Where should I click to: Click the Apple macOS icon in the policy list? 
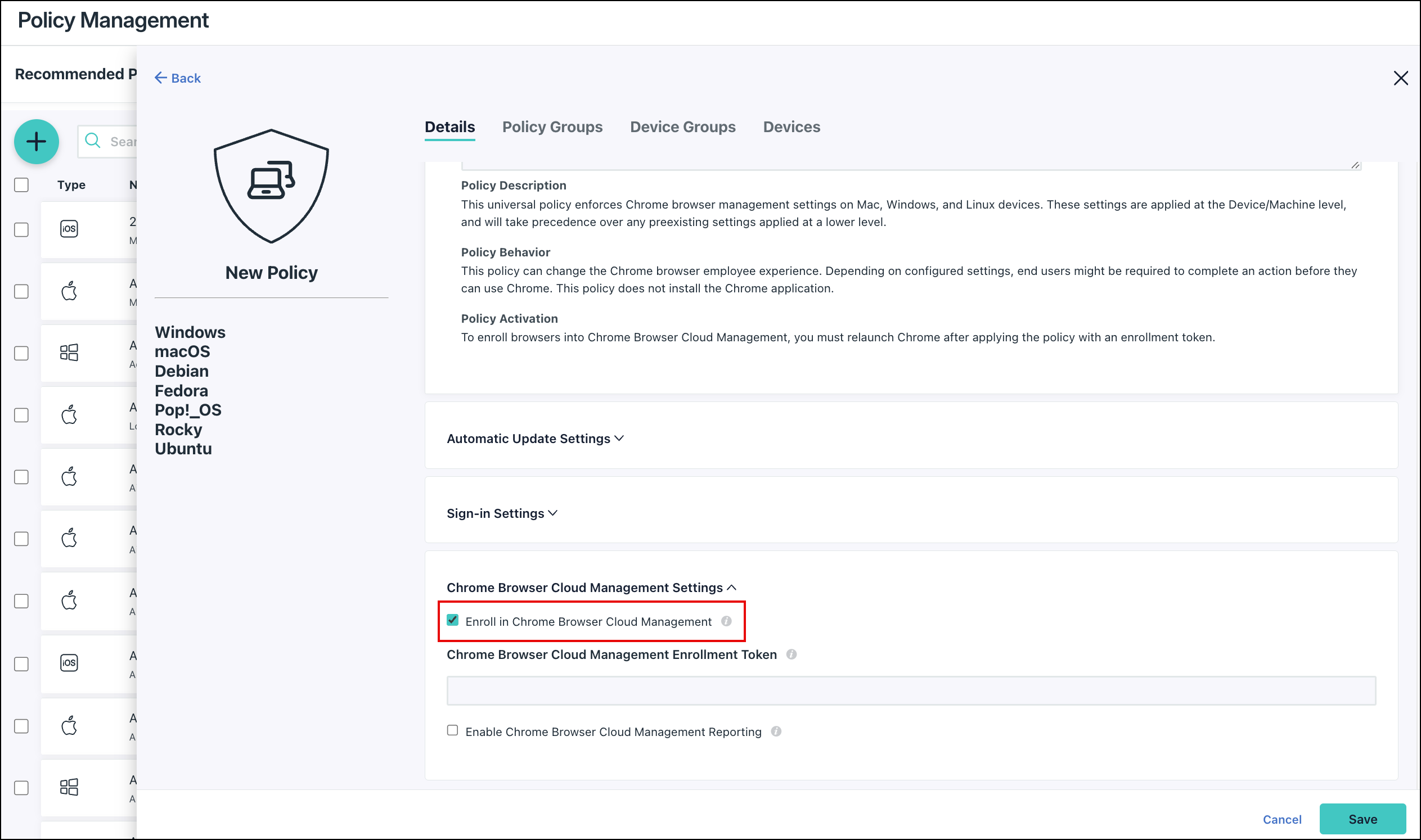point(69,291)
